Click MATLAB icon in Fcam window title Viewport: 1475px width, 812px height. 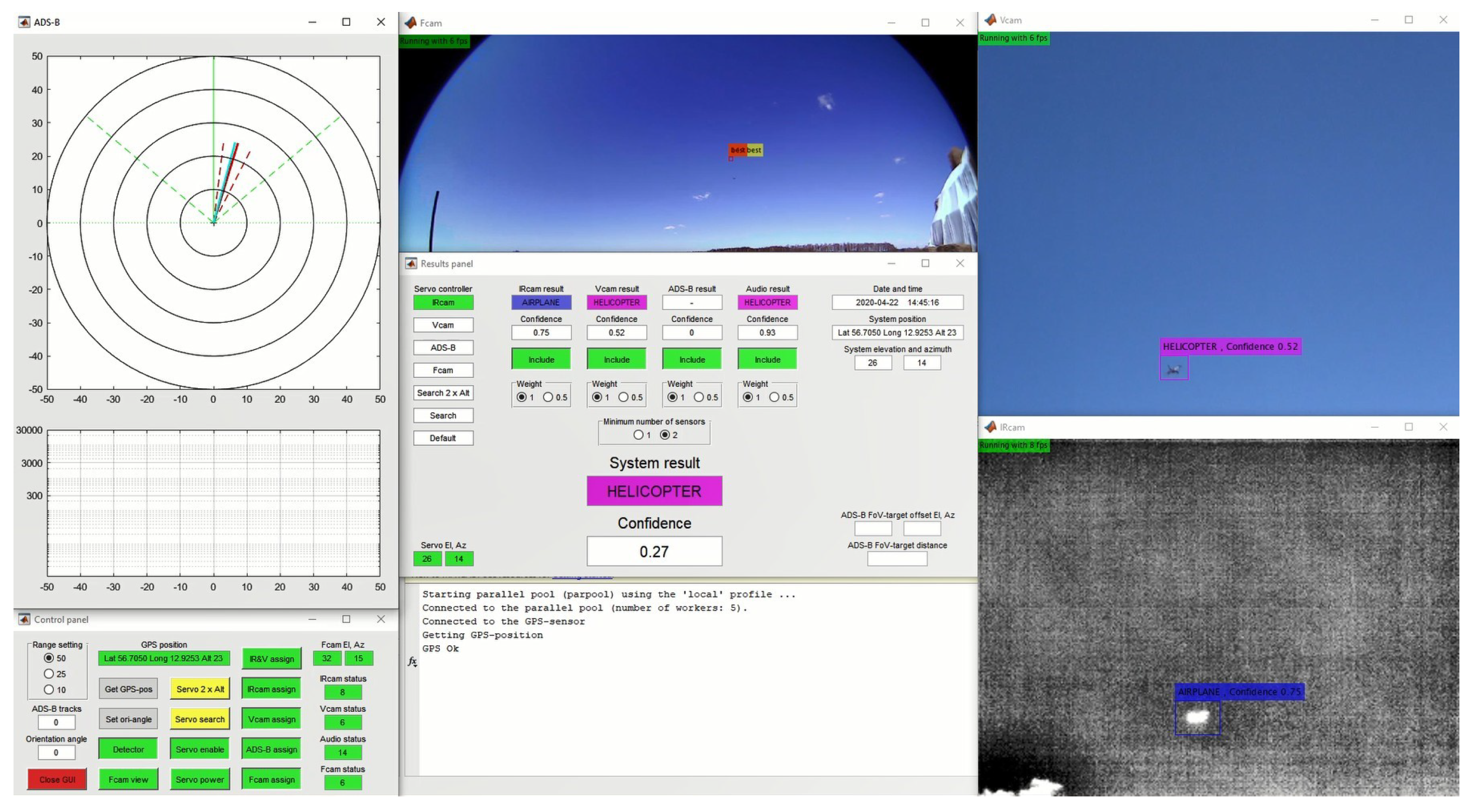click(x=410, y=23)
